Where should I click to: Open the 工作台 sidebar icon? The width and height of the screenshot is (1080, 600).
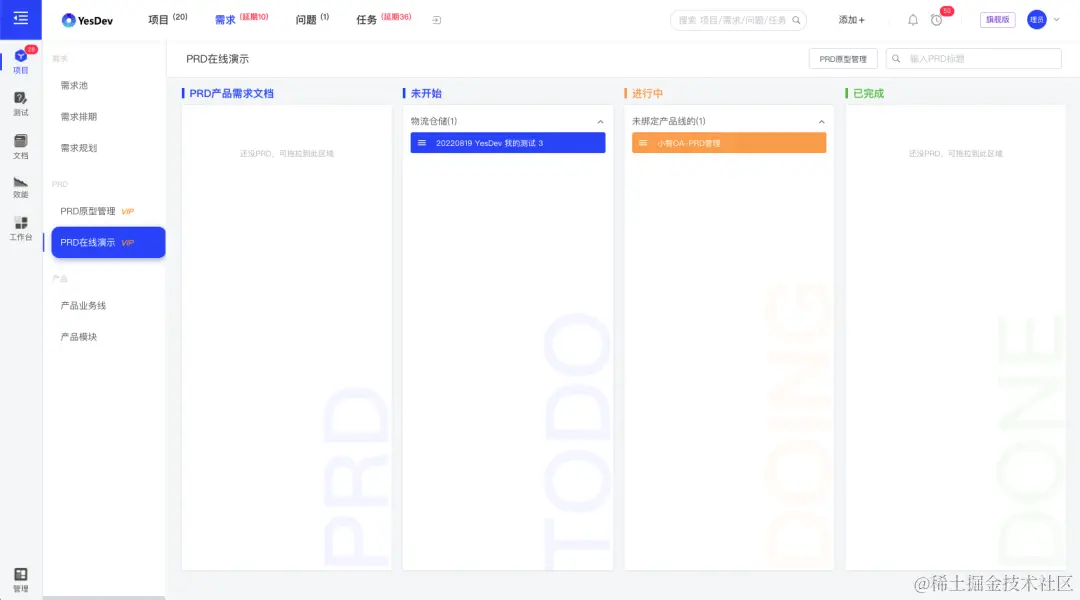(x=21, y=229)
